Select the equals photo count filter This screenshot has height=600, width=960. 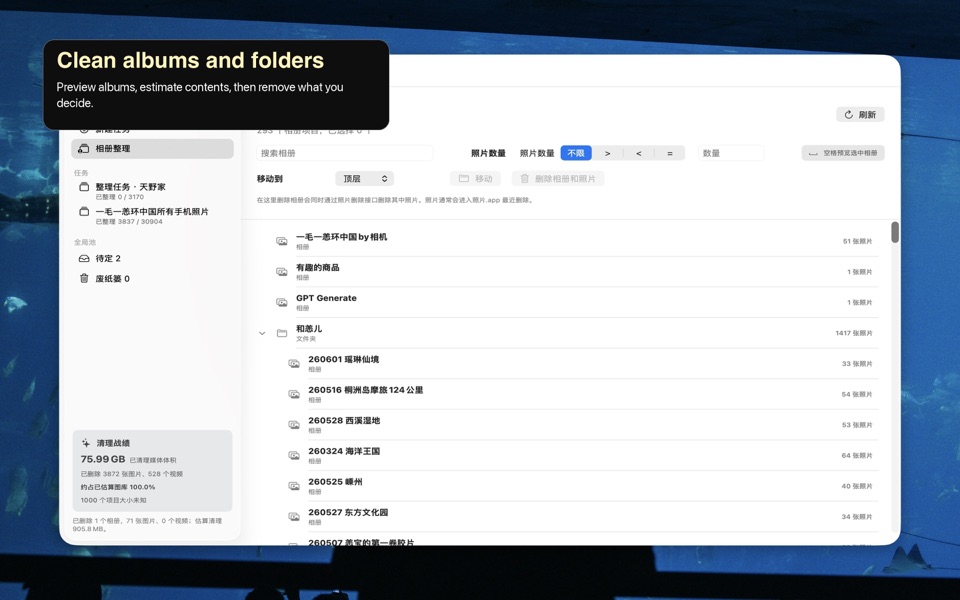[670, 153]
